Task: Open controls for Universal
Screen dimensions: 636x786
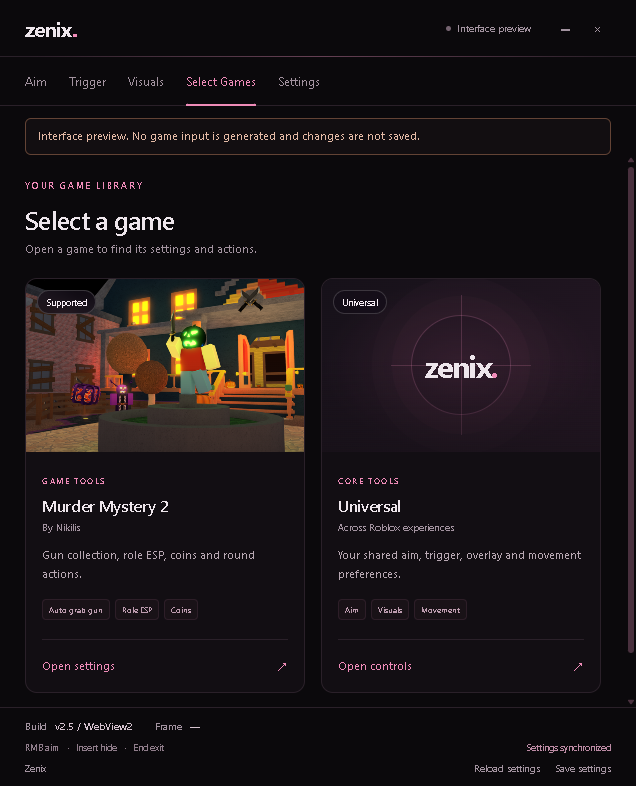Action: 375,666
